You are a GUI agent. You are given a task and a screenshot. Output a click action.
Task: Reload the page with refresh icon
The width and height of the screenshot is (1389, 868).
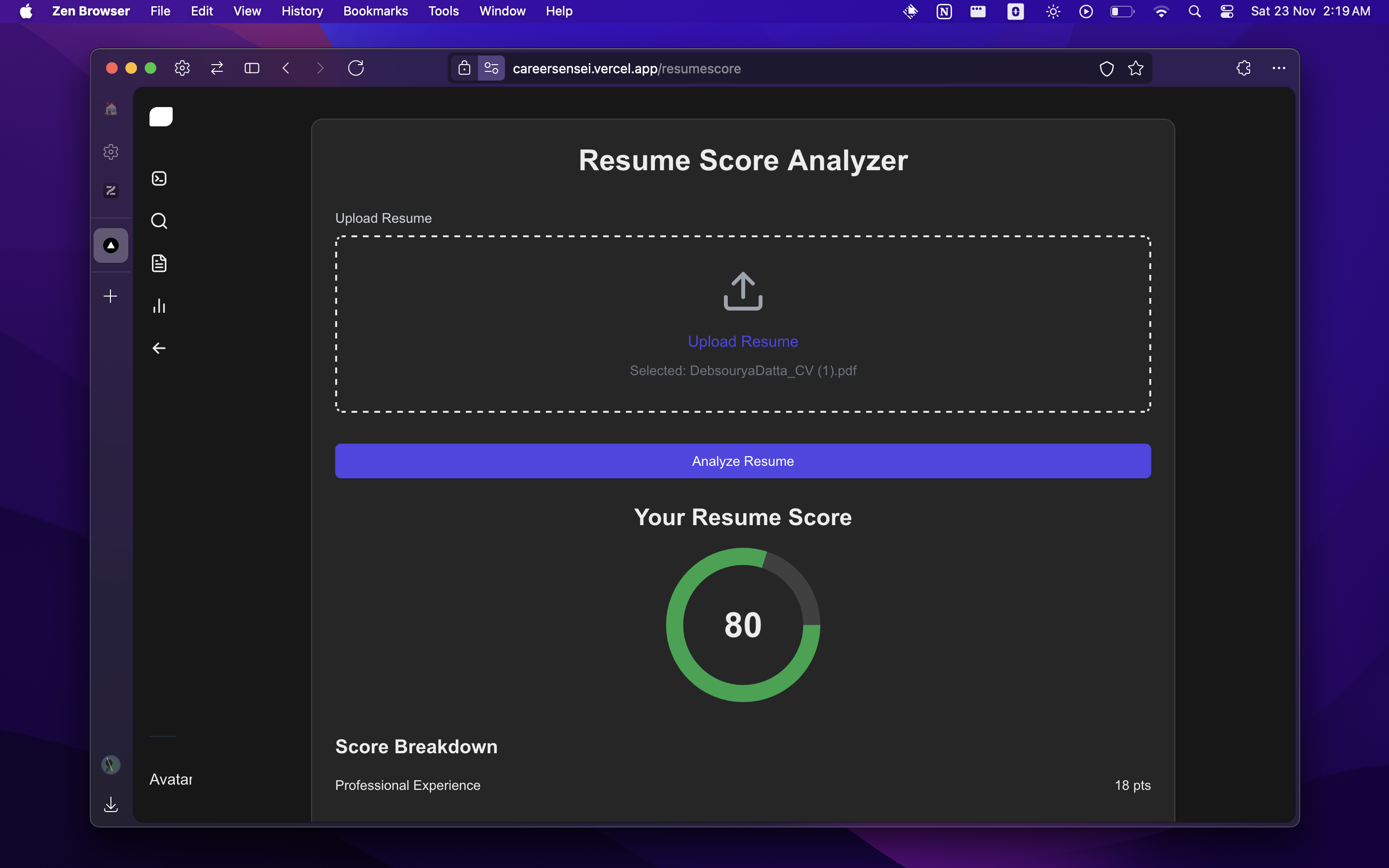(356, 68)
